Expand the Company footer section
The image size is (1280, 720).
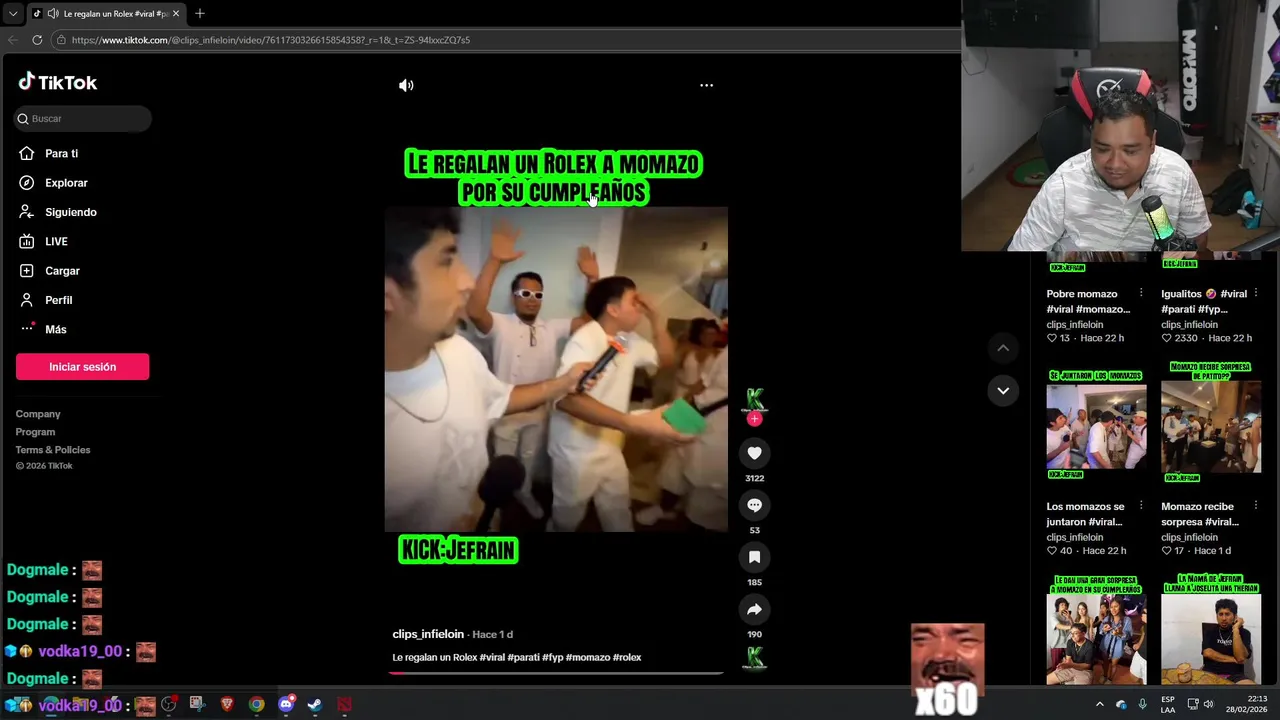38,414
